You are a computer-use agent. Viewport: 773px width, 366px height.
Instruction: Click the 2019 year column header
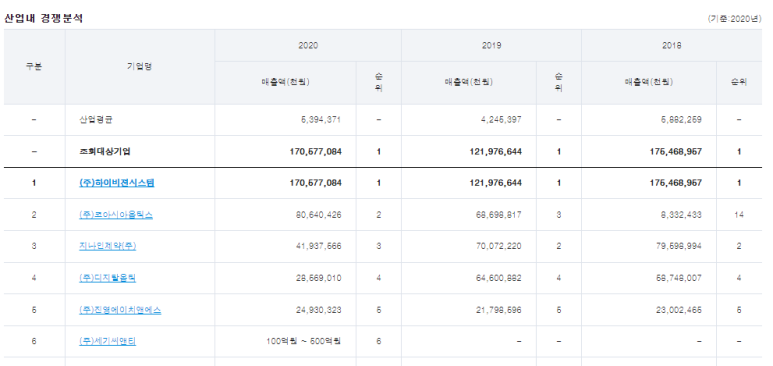(491, 45)
